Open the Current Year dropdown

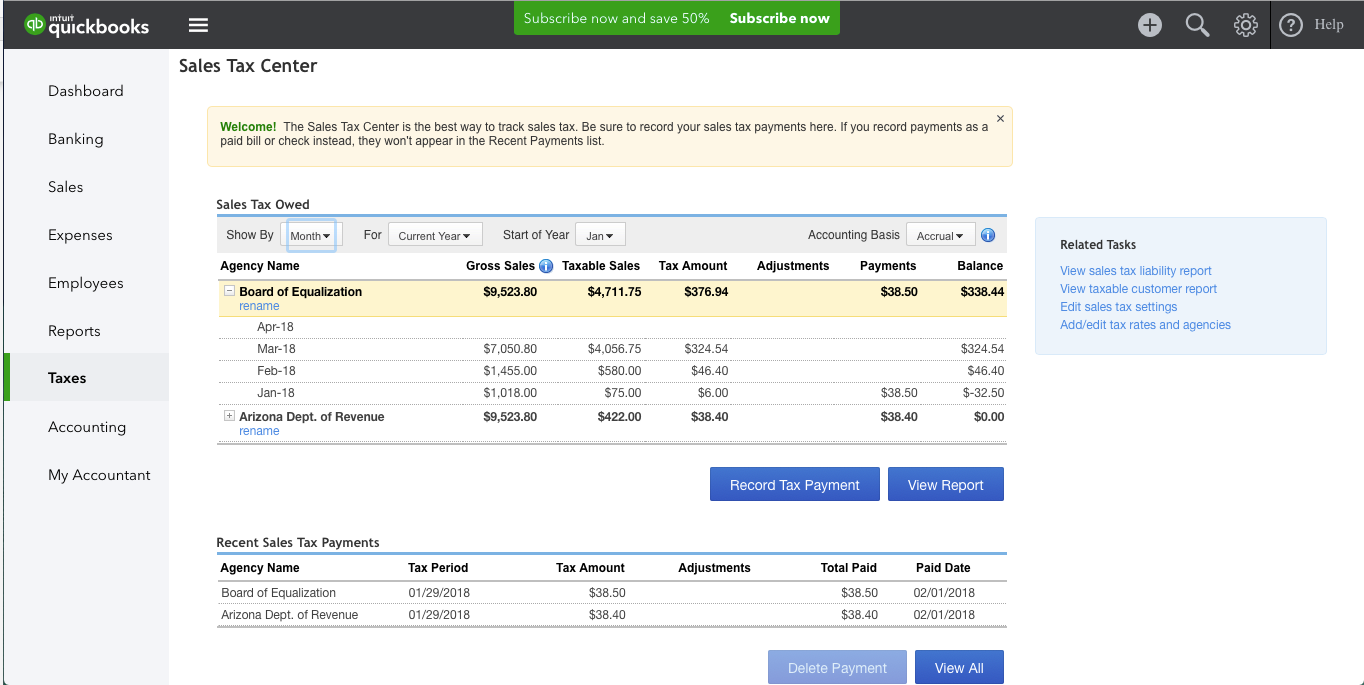coord(435,234)
